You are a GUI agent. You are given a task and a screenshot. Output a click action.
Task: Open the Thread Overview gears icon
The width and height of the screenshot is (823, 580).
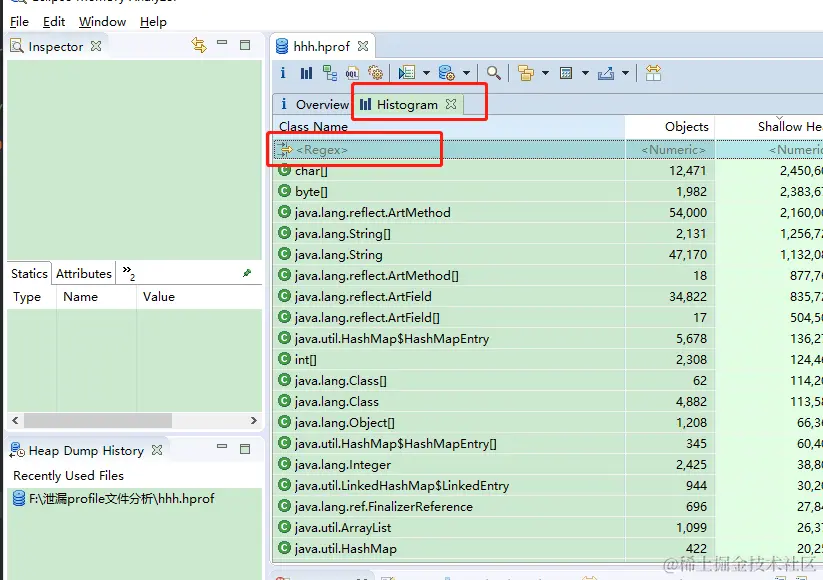[375, 73]
